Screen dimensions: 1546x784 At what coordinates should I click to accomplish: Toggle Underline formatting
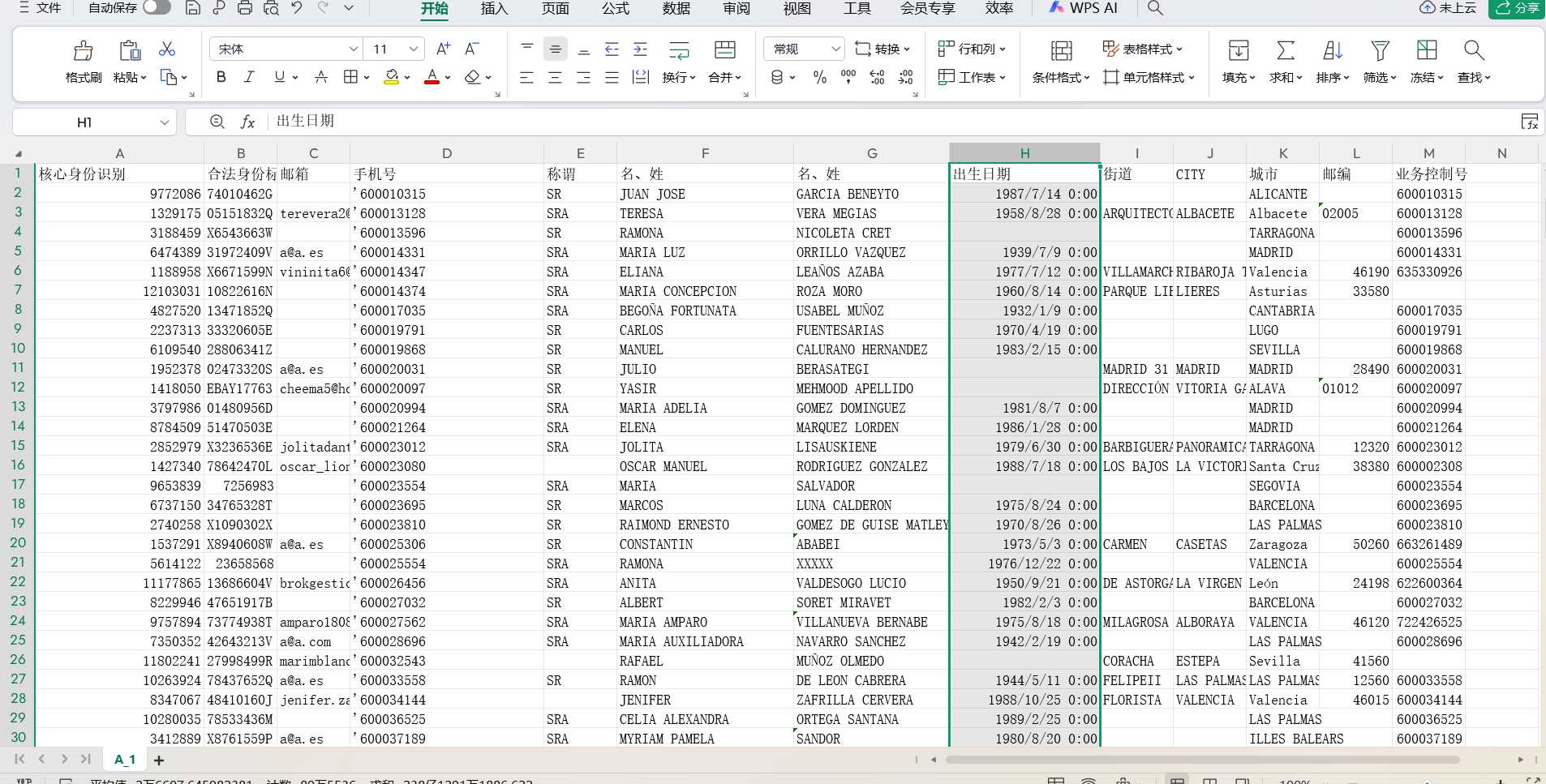(280, 77)
